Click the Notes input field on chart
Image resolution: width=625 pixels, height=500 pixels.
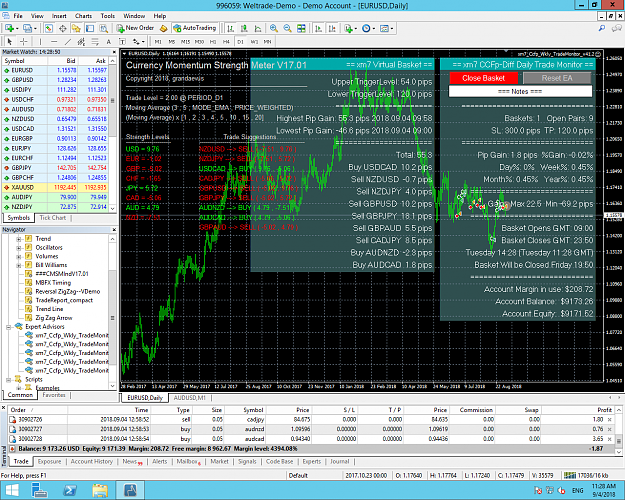coord(520,91)
